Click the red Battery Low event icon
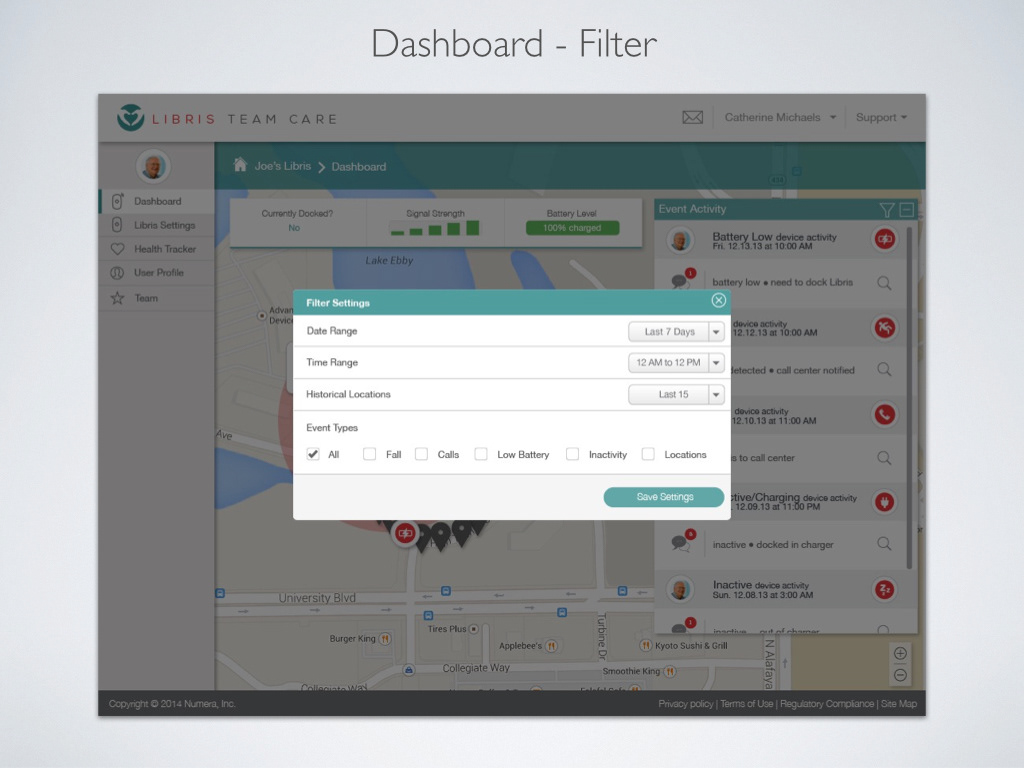The image size is (1024, 768). [x=885, y=239]
